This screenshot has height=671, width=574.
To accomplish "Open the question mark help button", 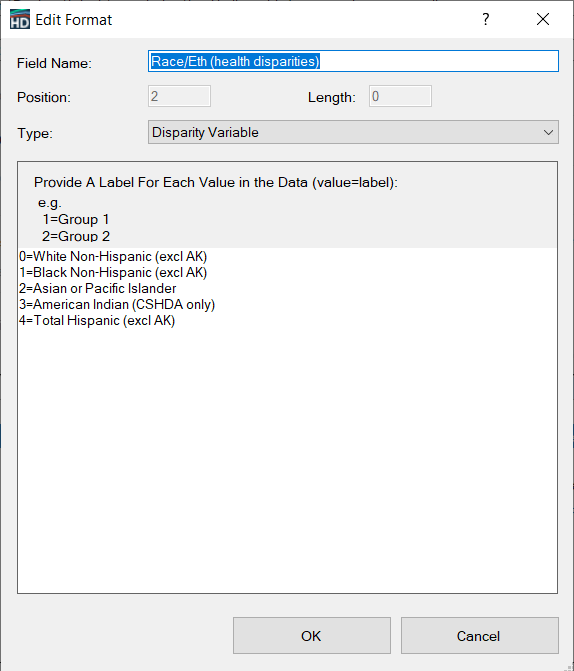I will tap(485, 19).
